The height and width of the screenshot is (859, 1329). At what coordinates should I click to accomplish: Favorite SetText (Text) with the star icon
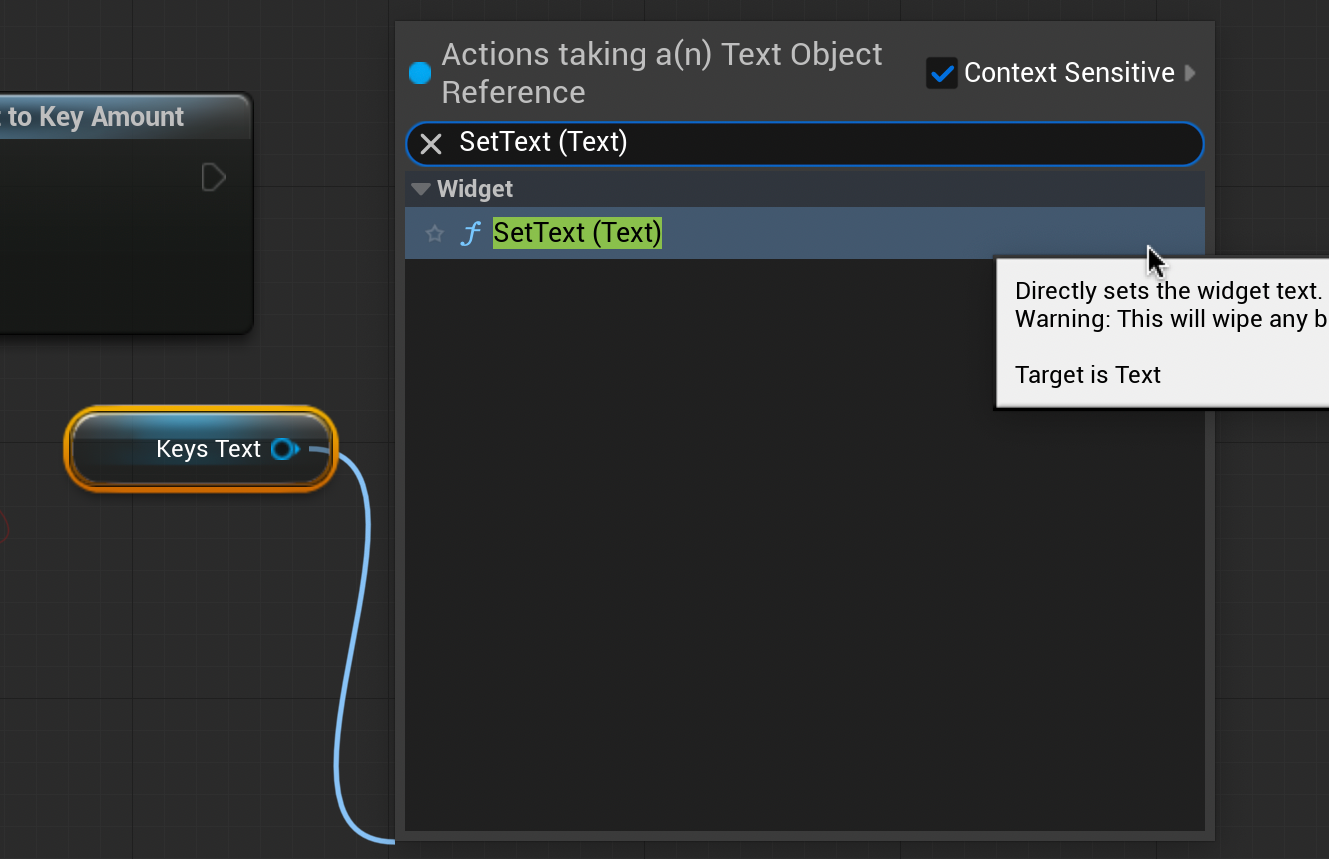click(x=435, y=234)
